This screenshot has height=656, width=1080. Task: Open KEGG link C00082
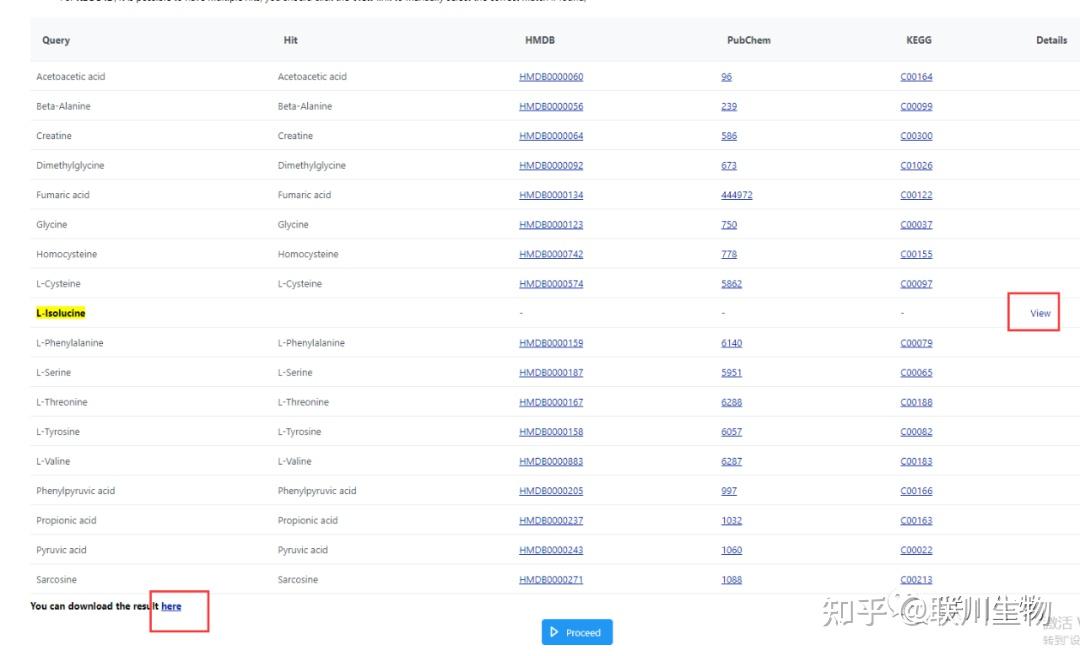click(x=916, y=432)
